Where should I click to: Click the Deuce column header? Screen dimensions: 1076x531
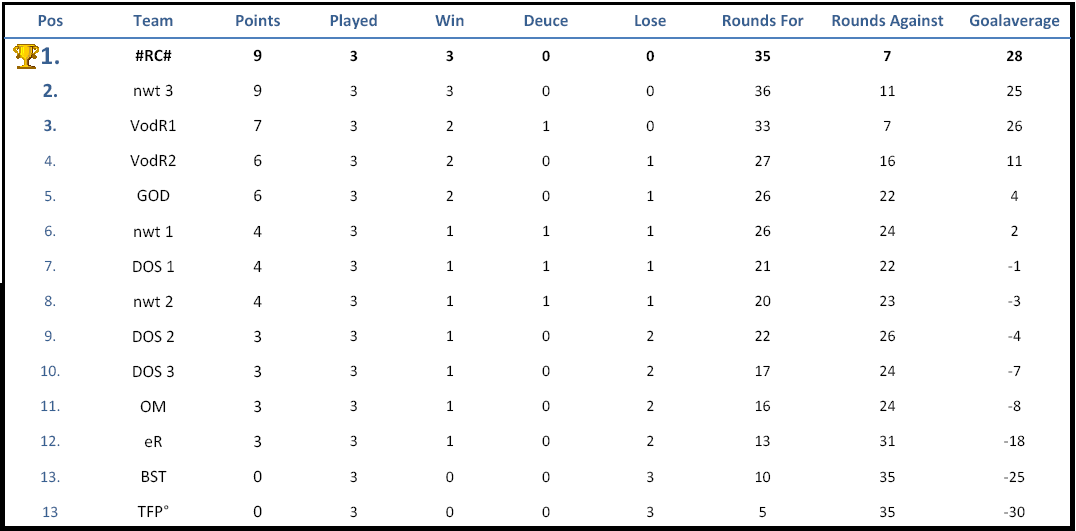[546, 21]
